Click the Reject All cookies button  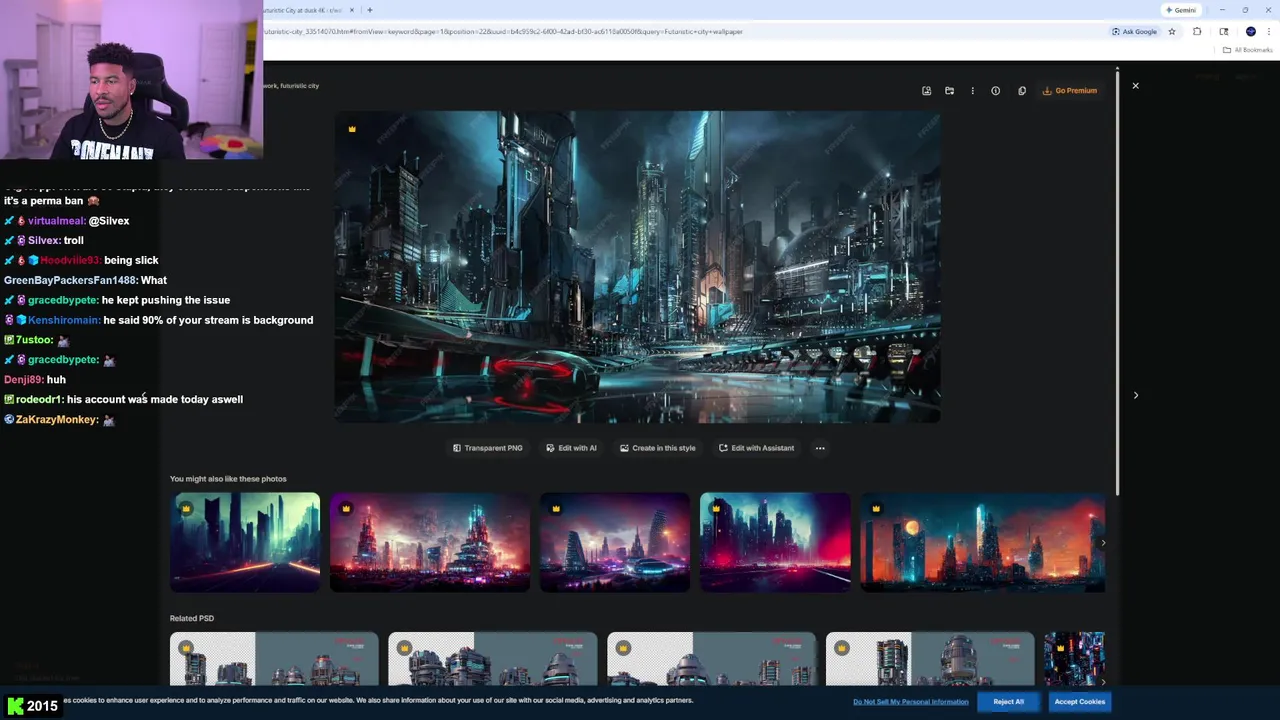(x=1008, y=702)
